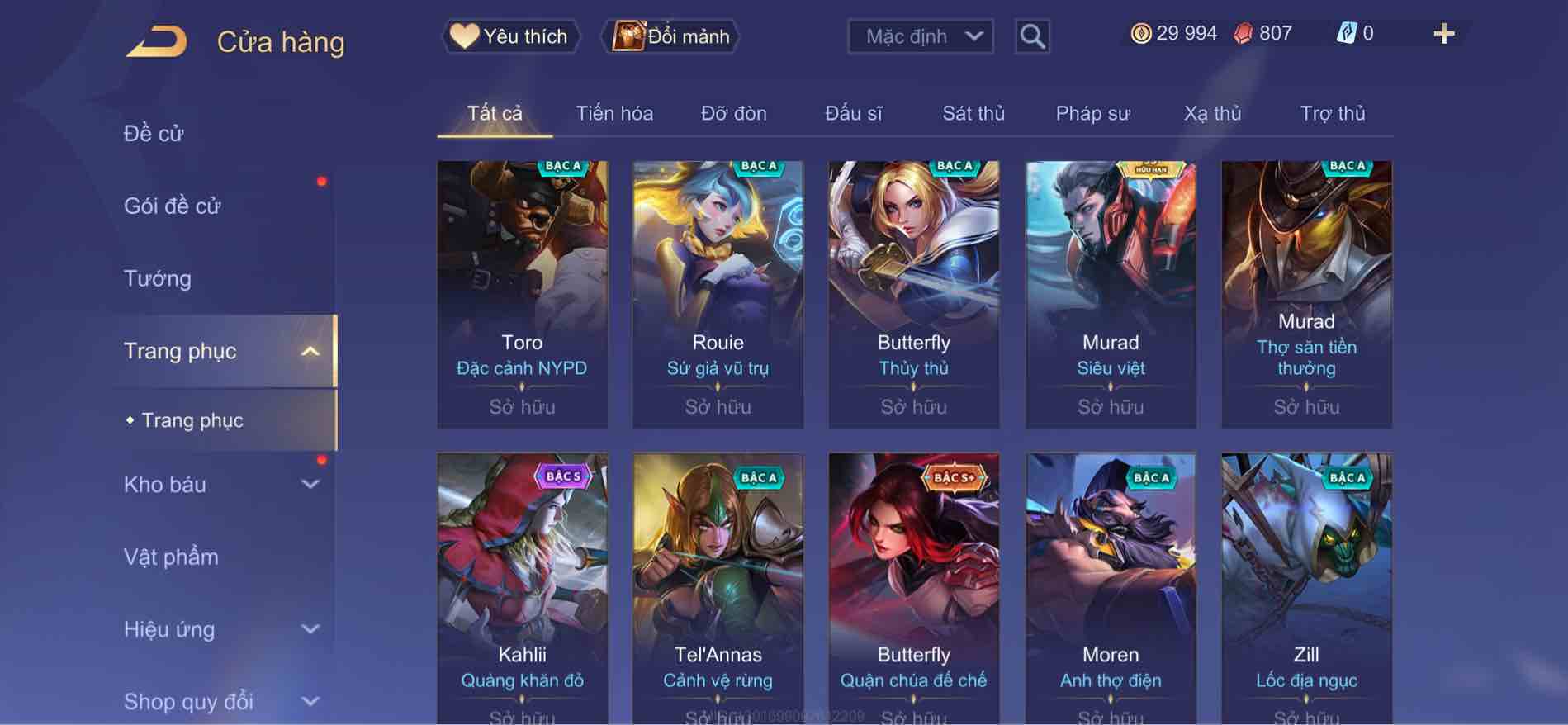
Task: Click the blue voucher ticket icon
Action: tap(1346, 33)
